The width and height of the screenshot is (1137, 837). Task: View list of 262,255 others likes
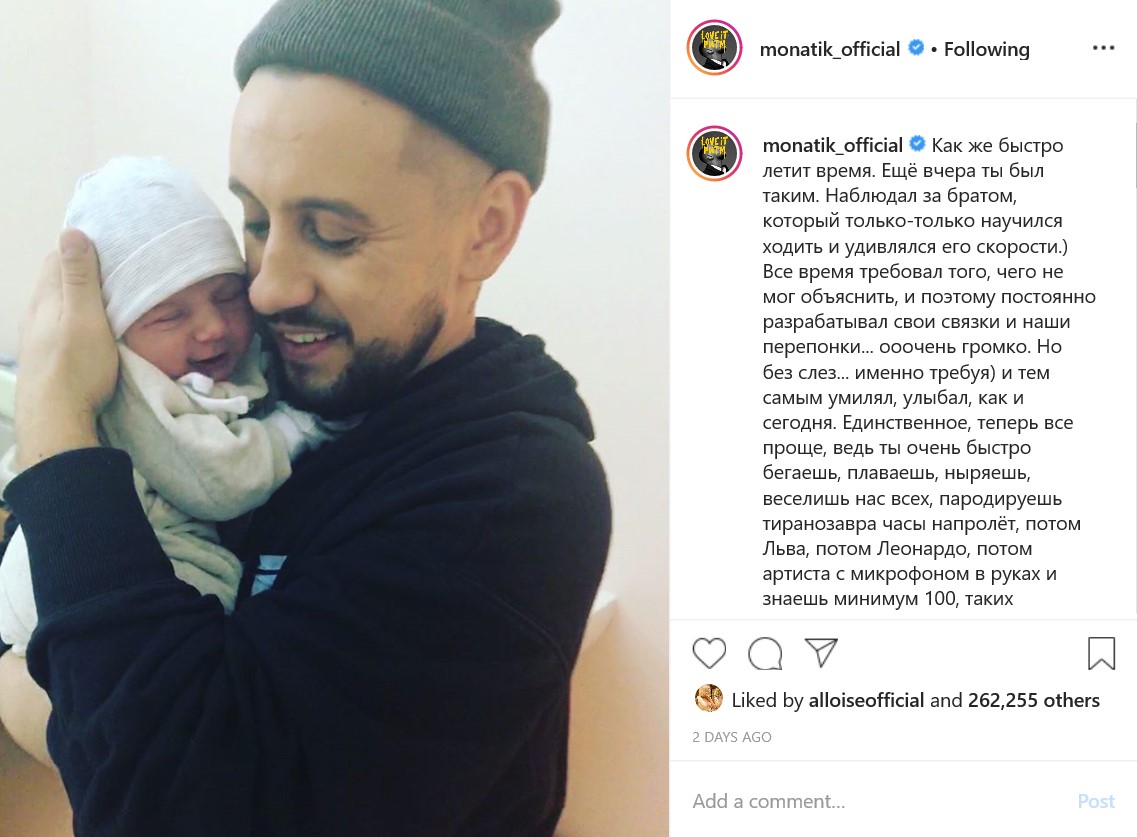1033,700
